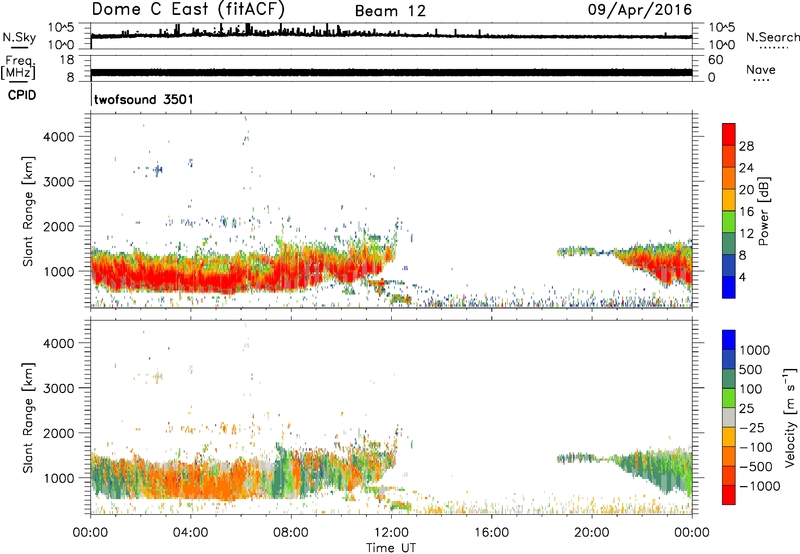The image size is (800, 554).
Task: Click the "4" power scale value
Action: [x=743, y=277]
